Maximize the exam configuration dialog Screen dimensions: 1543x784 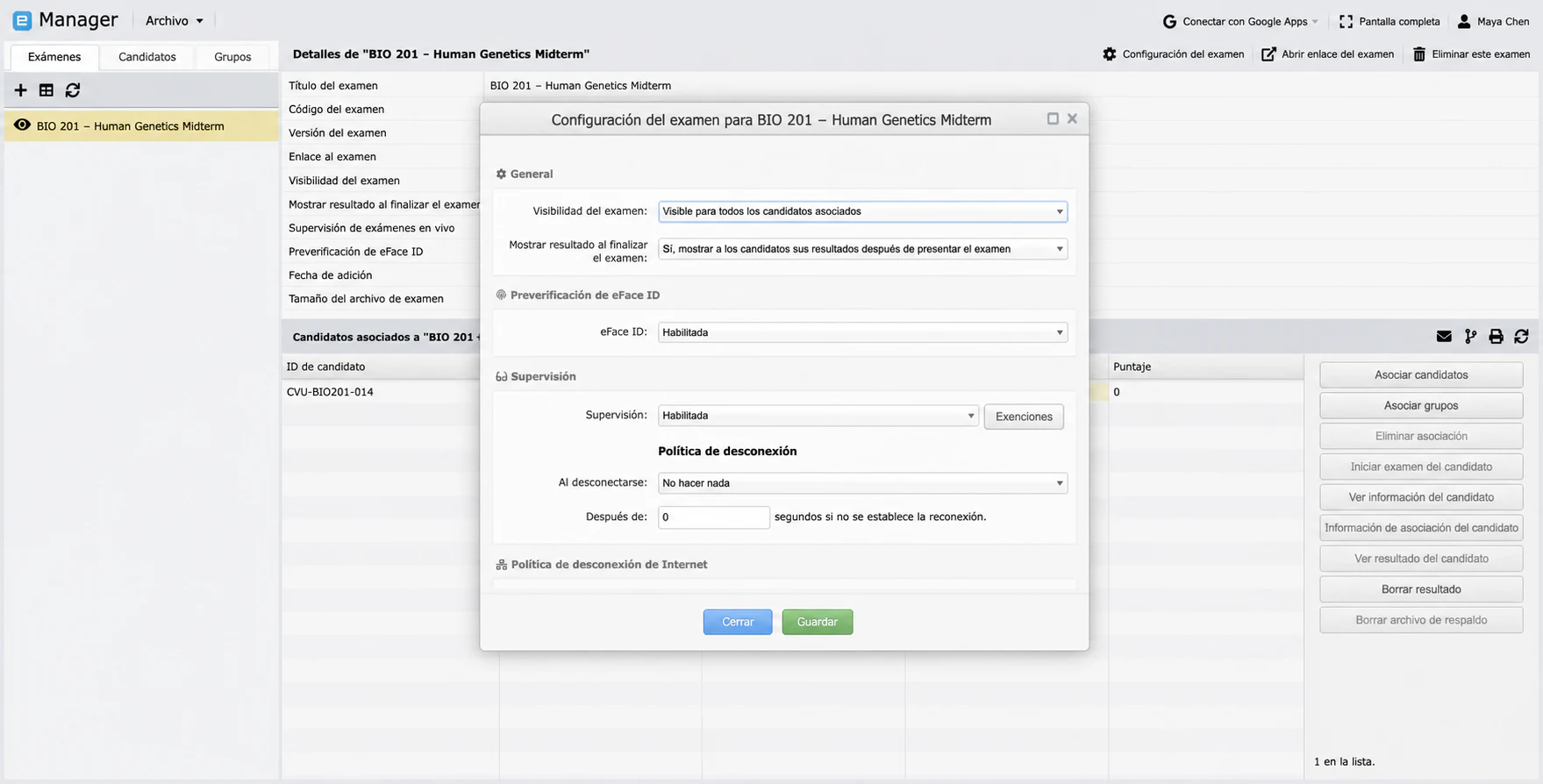1053,118
